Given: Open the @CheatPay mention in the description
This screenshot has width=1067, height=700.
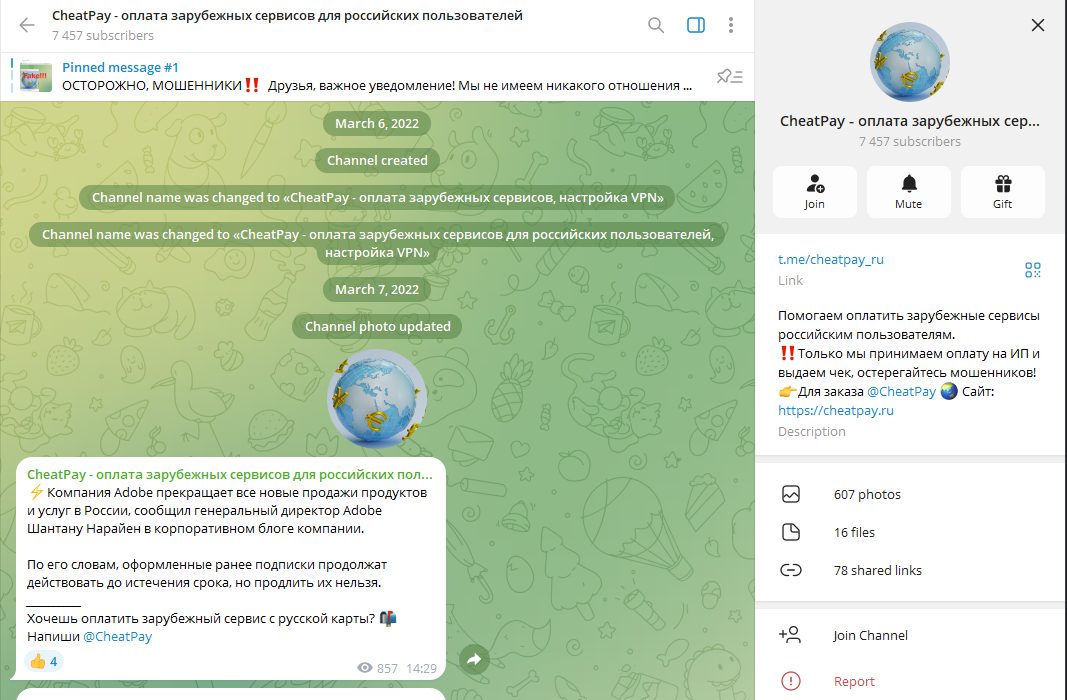Looking at the screenshot, I should pyautogui.click(x=901, y=391).
